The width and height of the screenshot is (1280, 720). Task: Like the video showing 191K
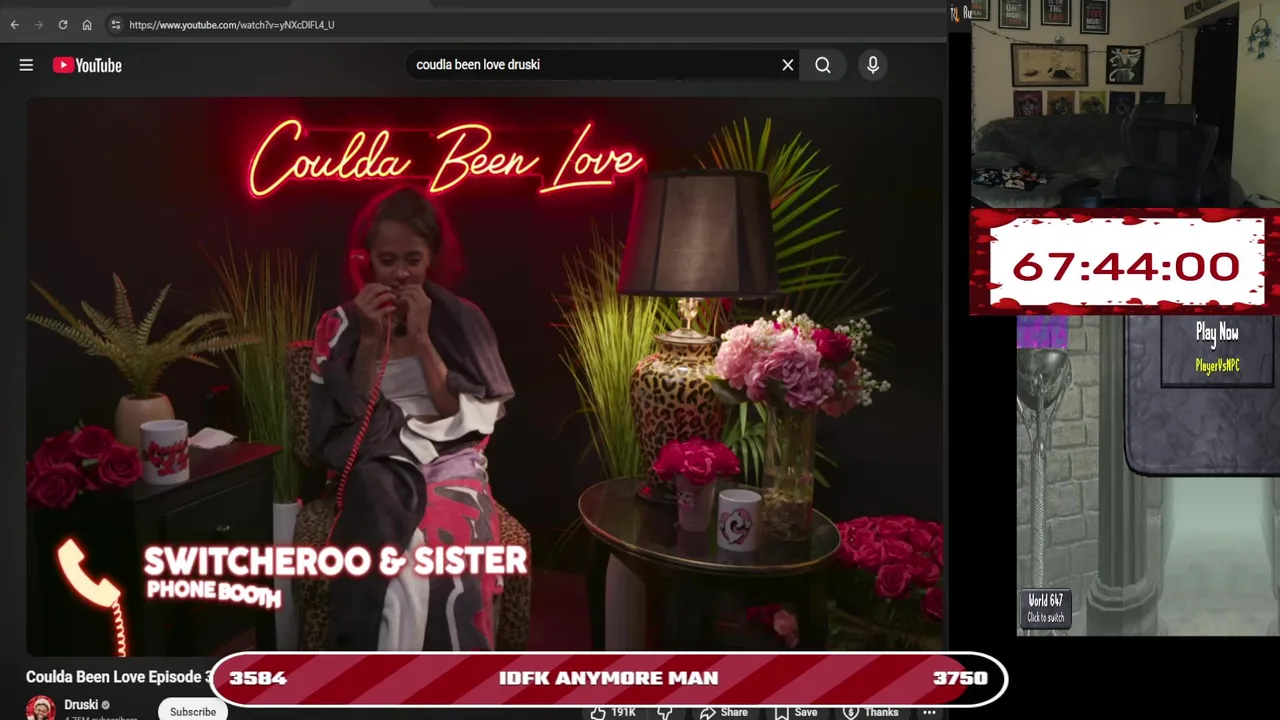click(614, 712)
